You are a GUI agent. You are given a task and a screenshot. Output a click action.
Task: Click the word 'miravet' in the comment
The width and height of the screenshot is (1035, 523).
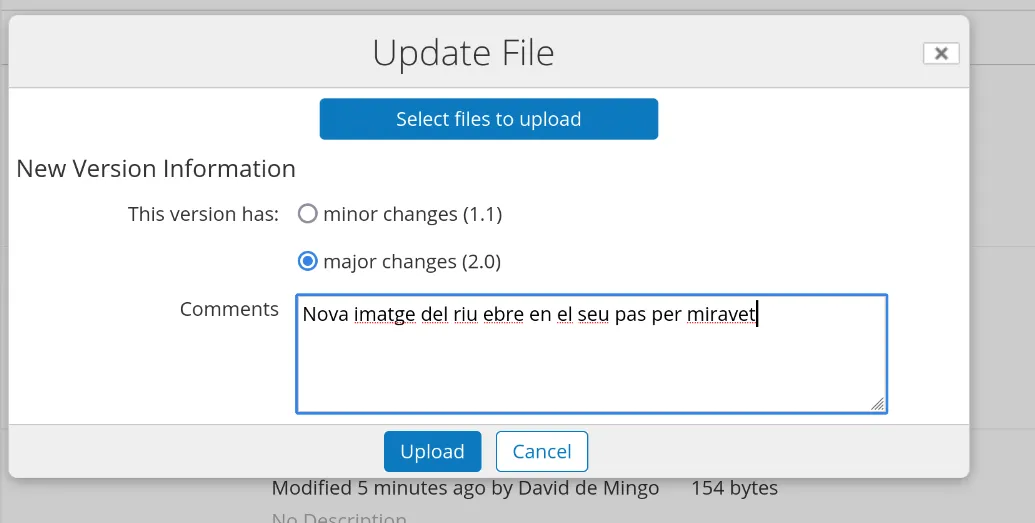721,315
